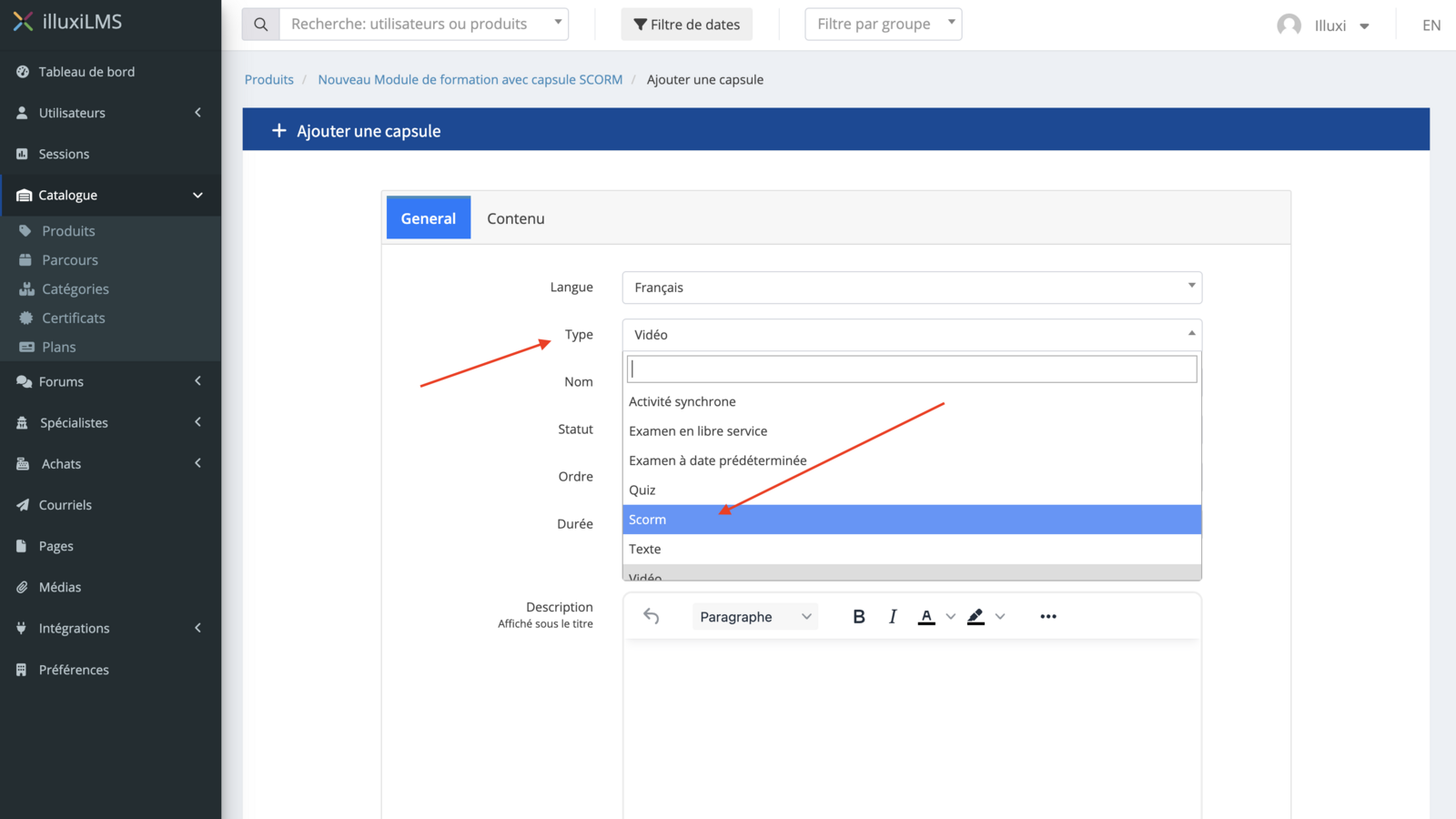
Task: Expand the Forums menu chevron
Action: [x=197, y=381]
